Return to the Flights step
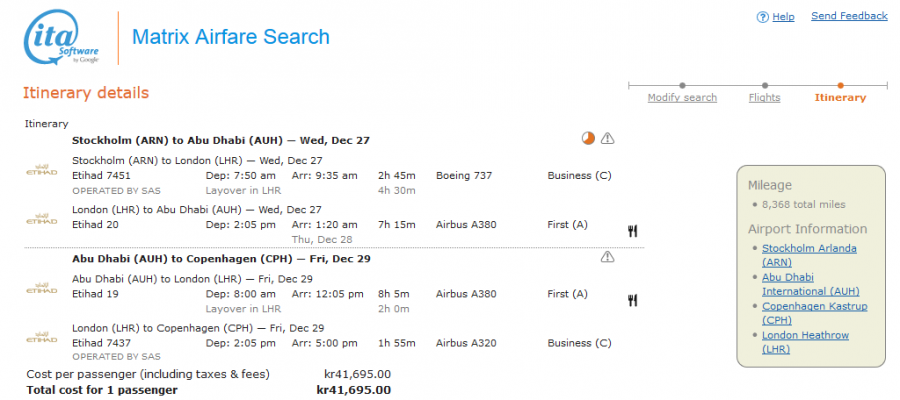The image size is (900, 400). coord(764,98)
